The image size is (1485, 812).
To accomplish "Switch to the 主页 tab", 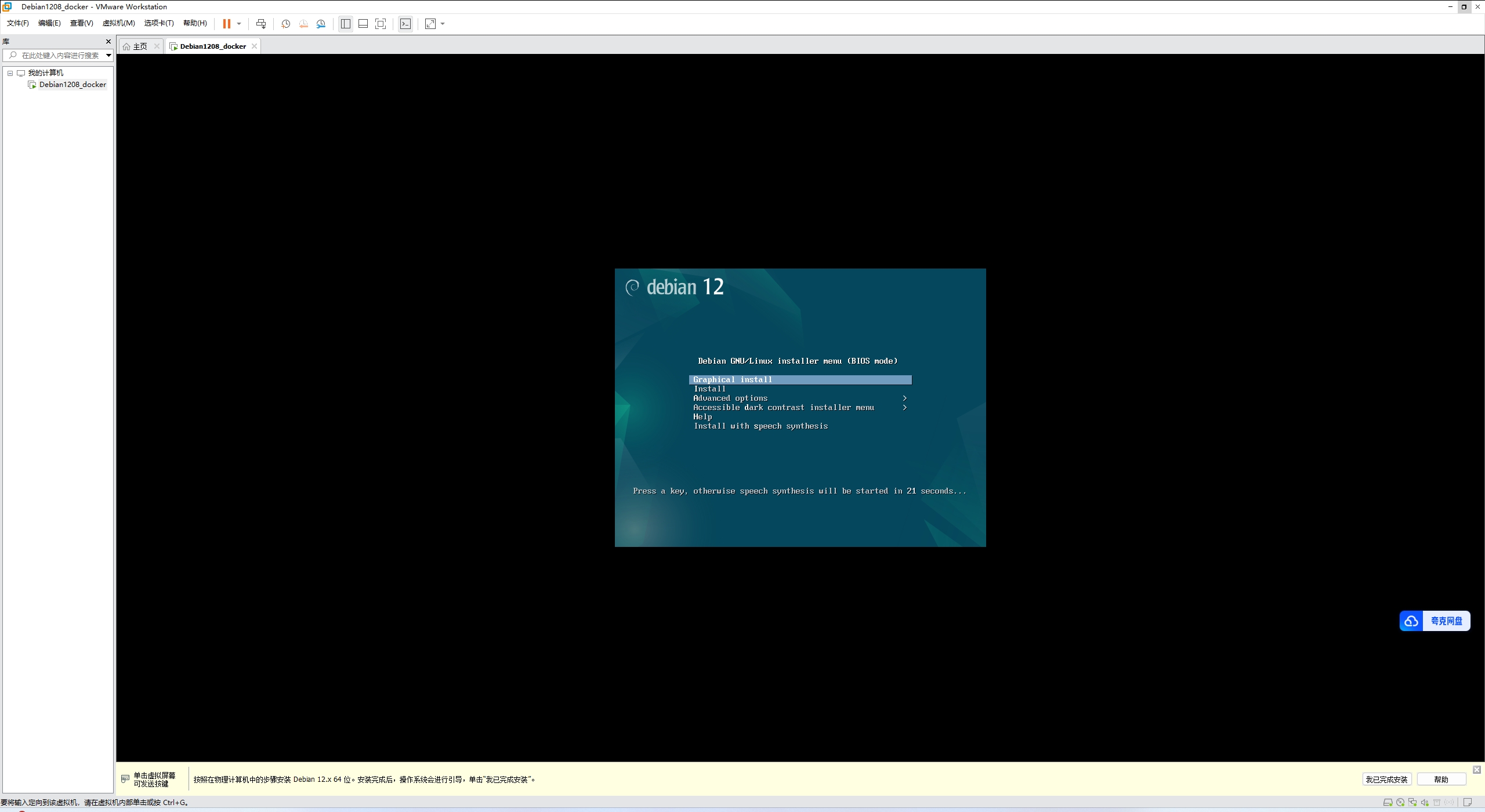I will coord(140,46).
